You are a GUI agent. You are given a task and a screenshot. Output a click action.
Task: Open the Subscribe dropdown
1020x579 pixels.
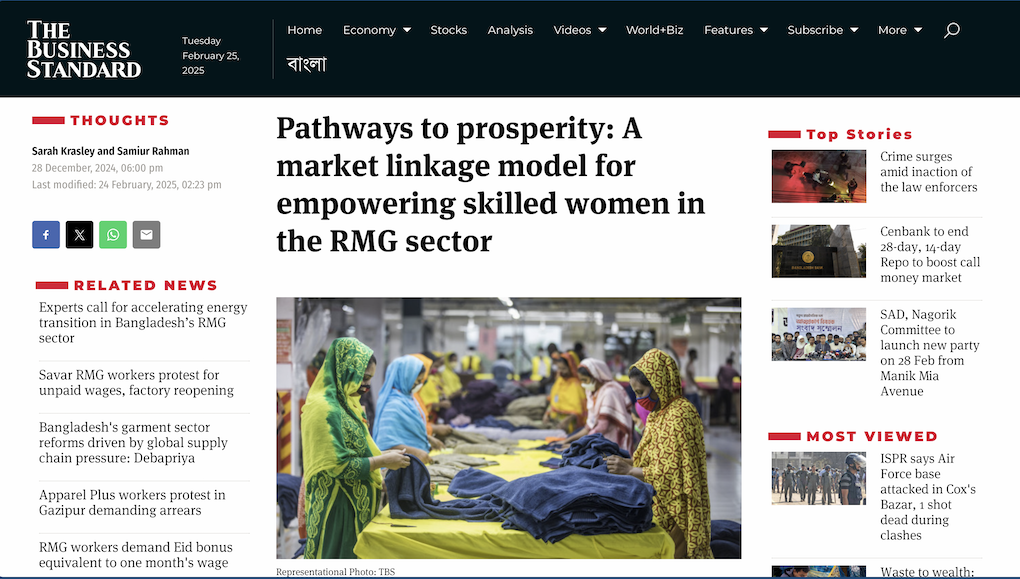pyautogui.click(x=823, y=30)
